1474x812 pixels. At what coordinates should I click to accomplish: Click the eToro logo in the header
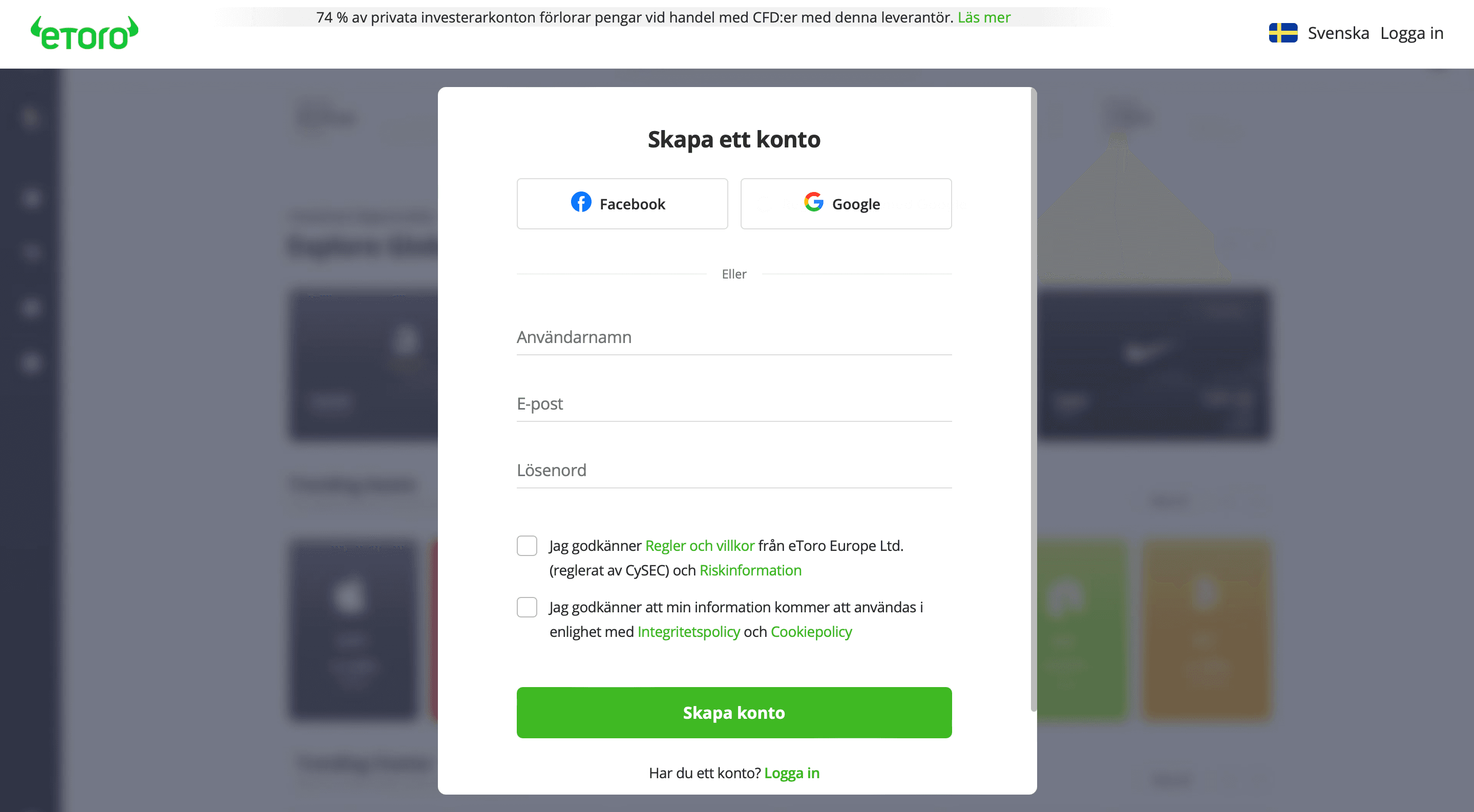tap(84, 33)
